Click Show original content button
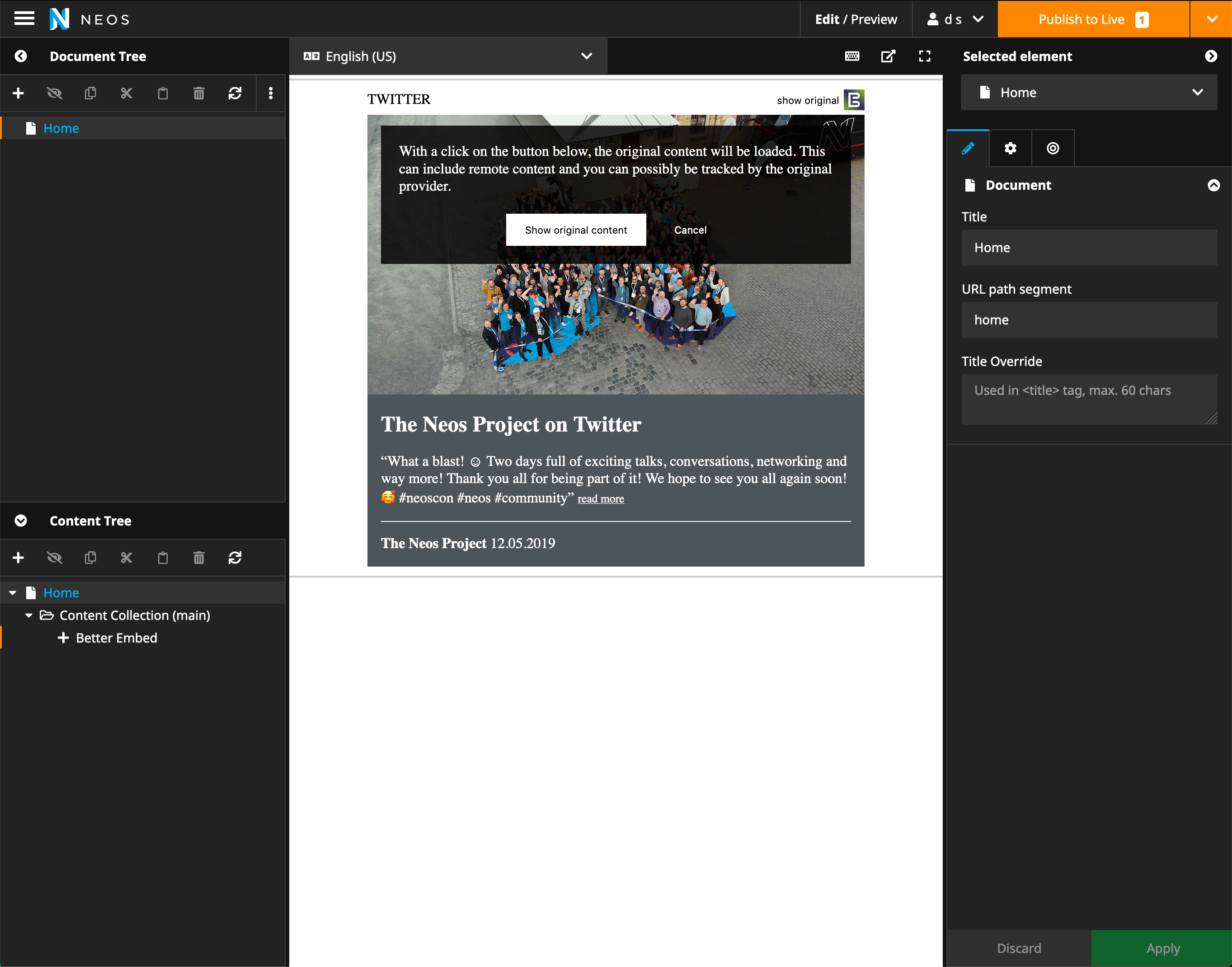The width and height of the screenshot is (1232, 967). (x=575, y=230)
